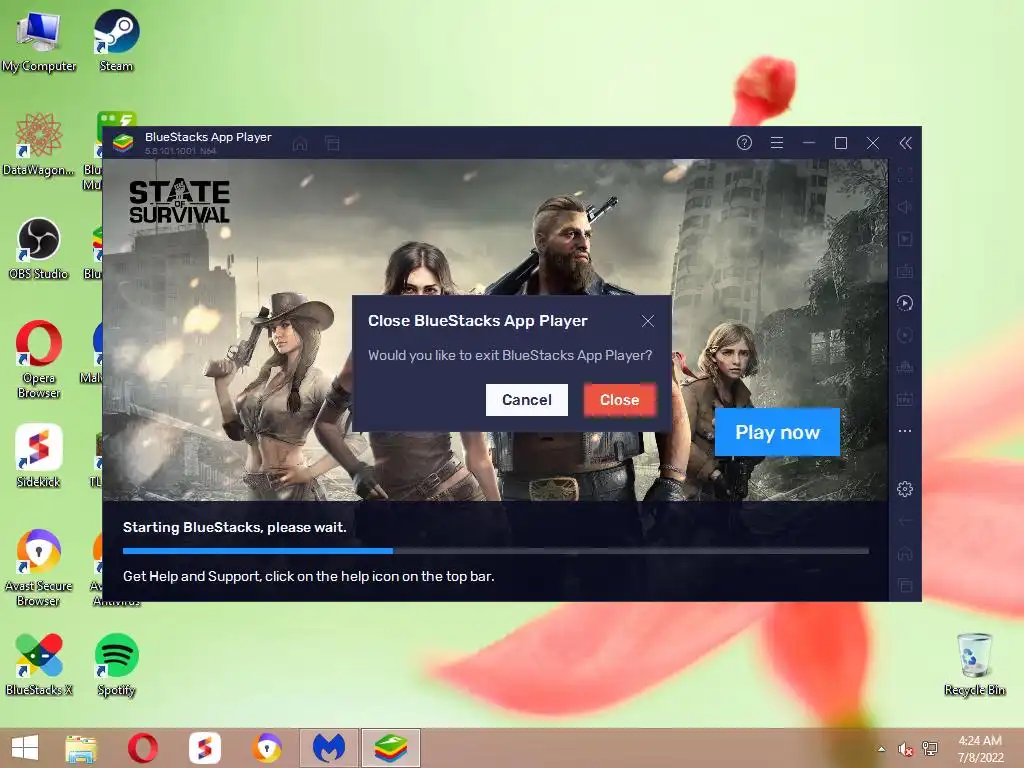Dismiss the Close BlueStacks dialog with X
The width and height of the screenshot is (1024, 768).
click(648, 321)
